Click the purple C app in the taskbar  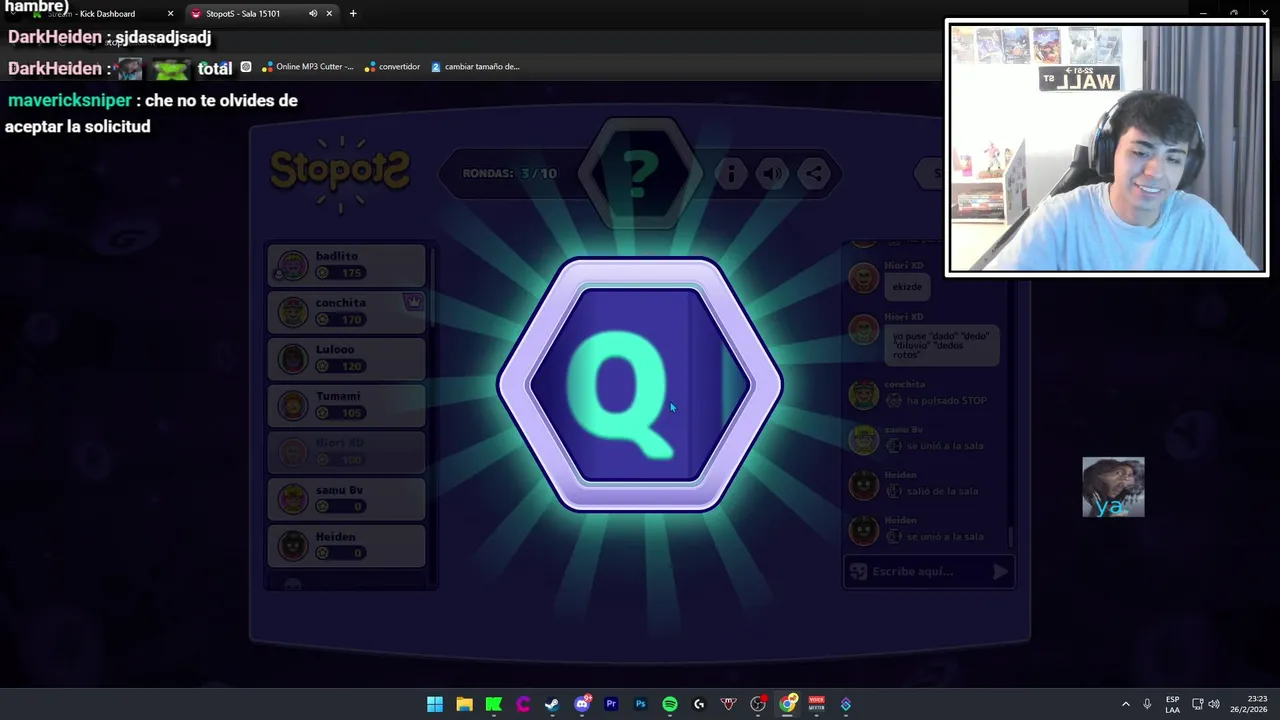click(523, 704)
